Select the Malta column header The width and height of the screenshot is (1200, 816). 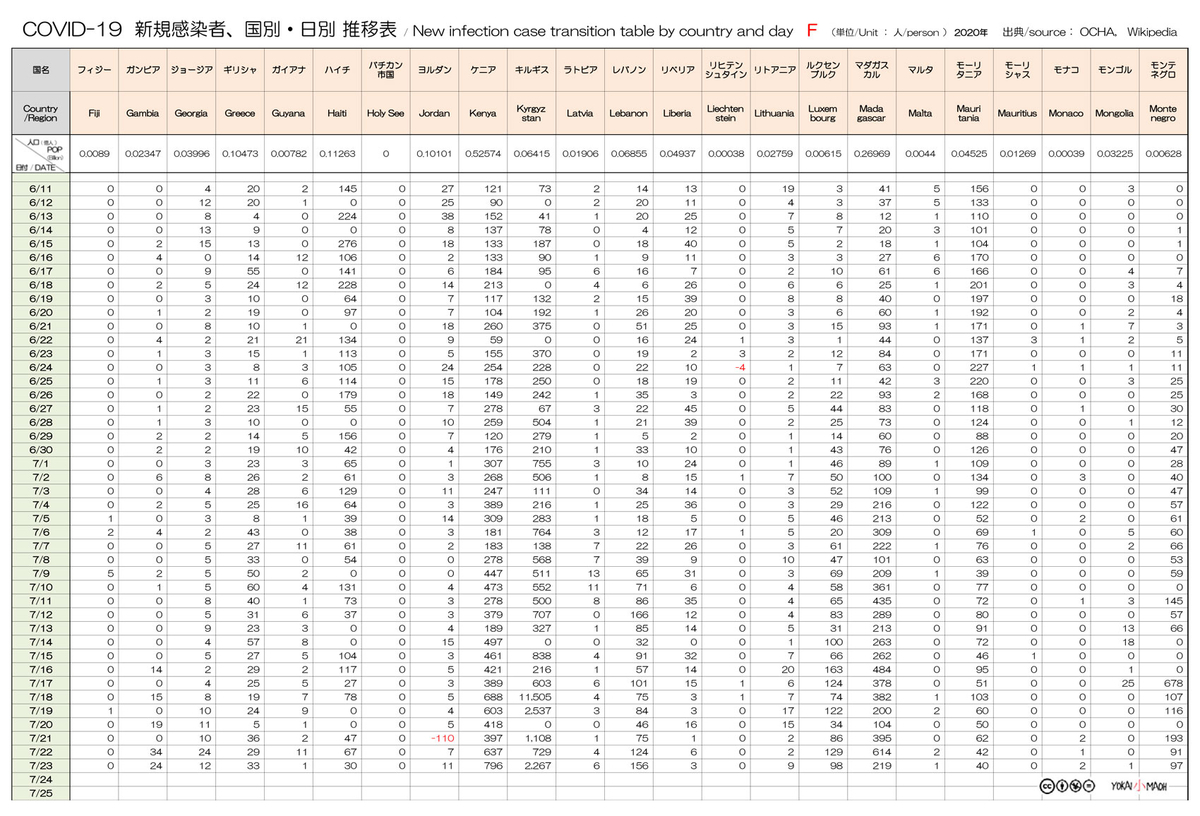pos(919,114)
